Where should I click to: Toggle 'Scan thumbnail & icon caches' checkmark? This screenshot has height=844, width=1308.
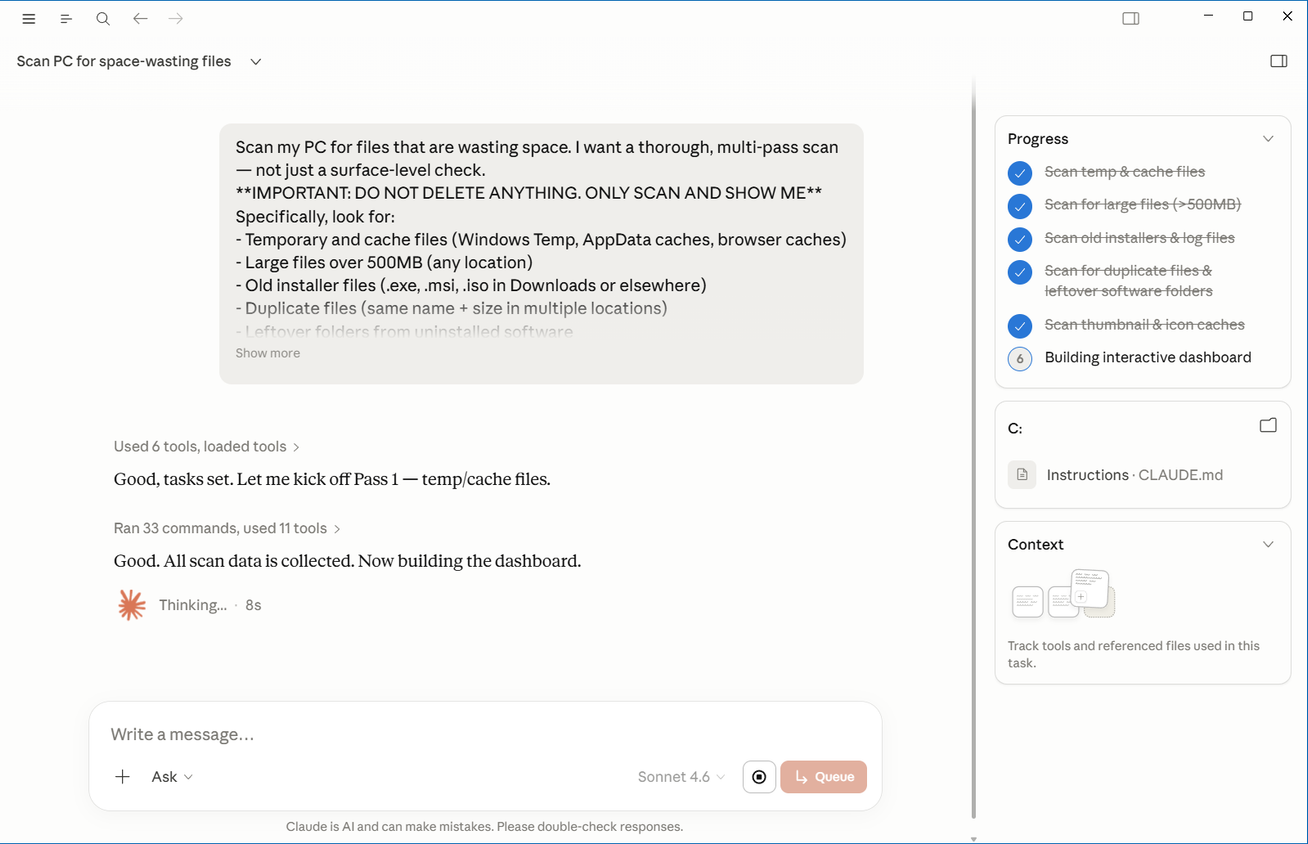coord(1020,326)
